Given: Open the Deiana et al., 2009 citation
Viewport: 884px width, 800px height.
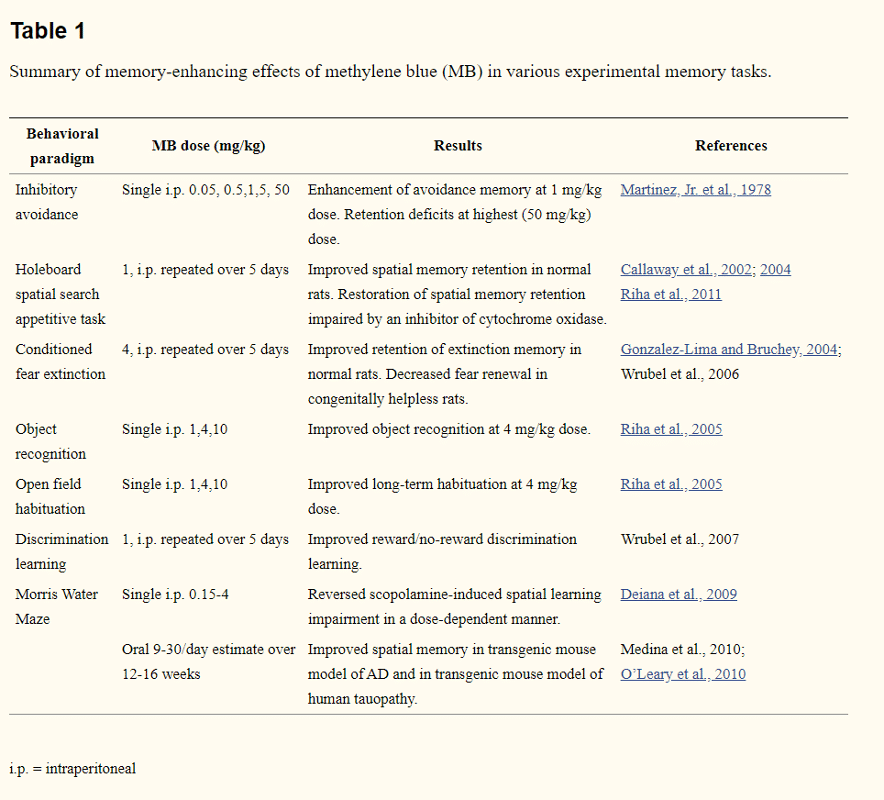Looking at the screenshot, I should [x=678, y=595].
